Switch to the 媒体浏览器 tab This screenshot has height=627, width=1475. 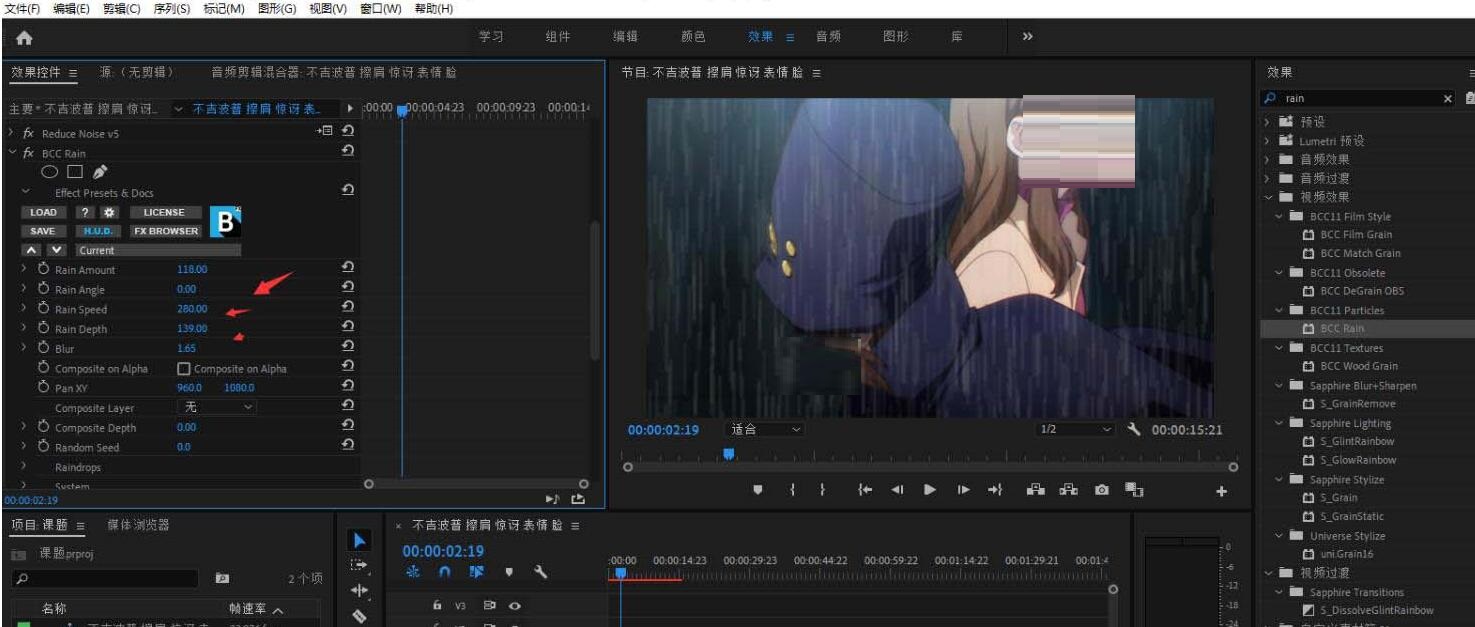(138, 525)
